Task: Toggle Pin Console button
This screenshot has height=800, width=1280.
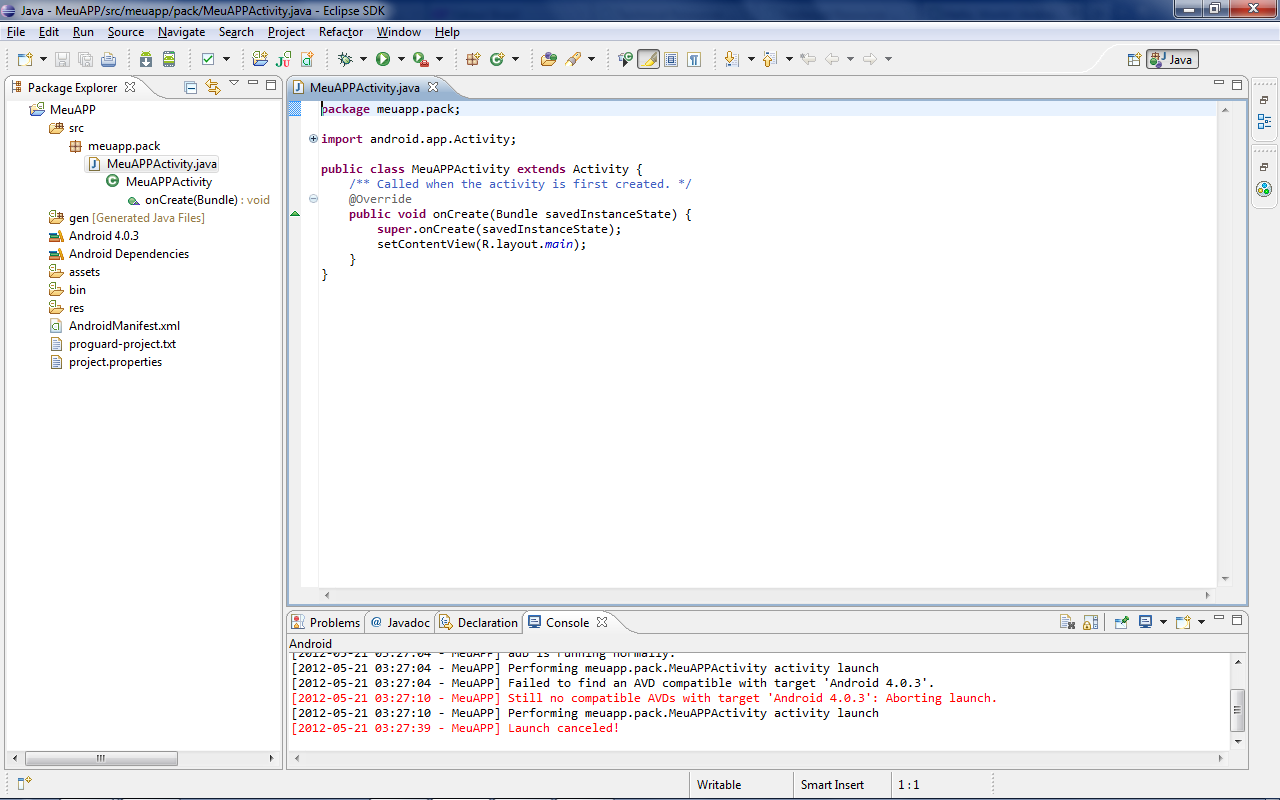Action: click(x=1122, y=622)
